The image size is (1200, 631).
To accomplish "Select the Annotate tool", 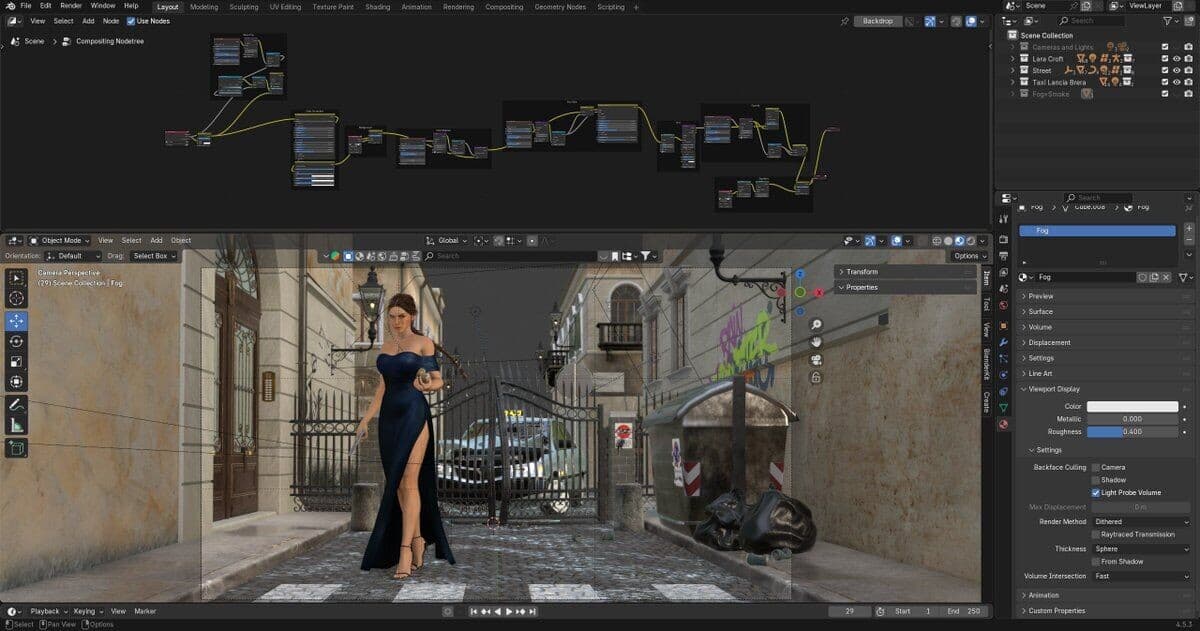I will click(x=16, y=405).
